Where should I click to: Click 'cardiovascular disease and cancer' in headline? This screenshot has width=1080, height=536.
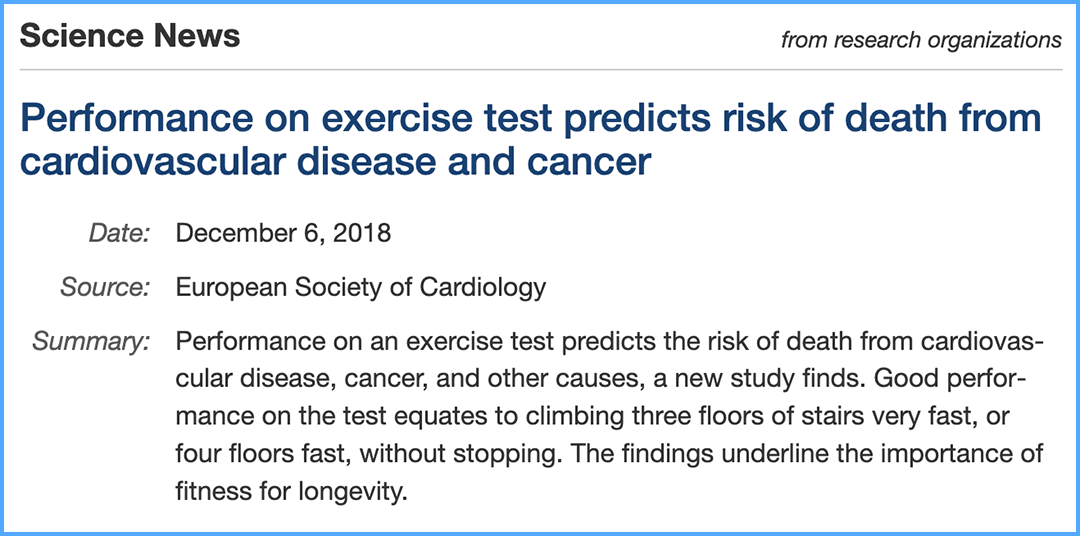point(335,161)
